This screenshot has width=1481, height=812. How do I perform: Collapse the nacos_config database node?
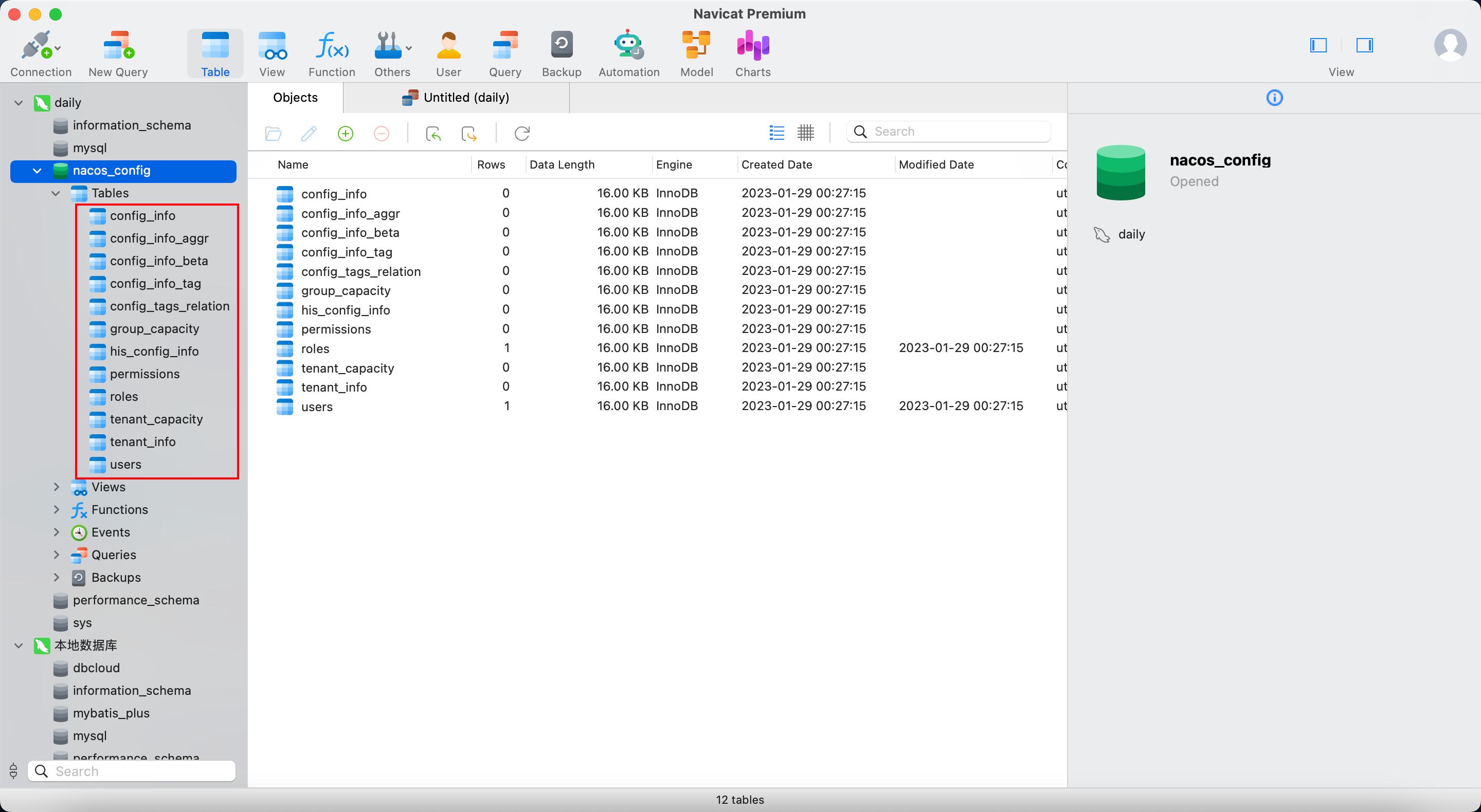(38, 171)
